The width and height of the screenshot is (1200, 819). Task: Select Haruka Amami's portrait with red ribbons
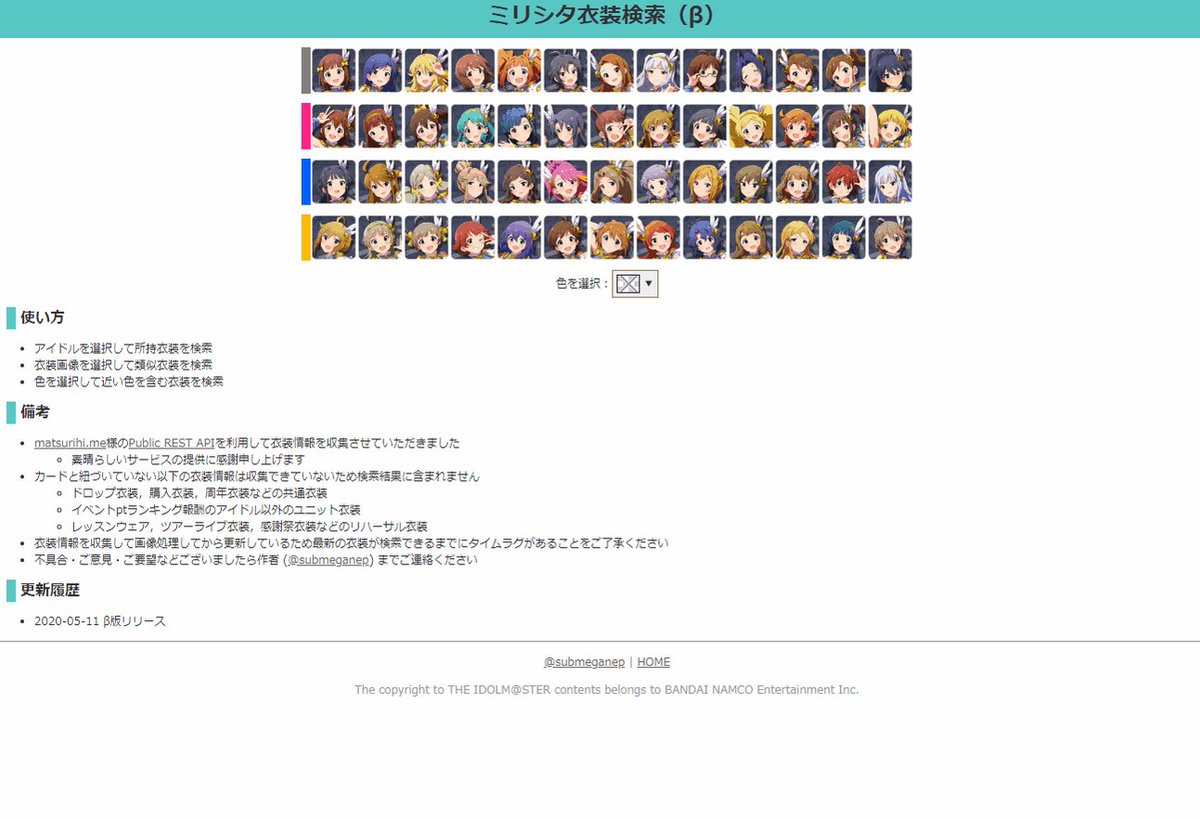pyautogui.click(x=334, y=70)
